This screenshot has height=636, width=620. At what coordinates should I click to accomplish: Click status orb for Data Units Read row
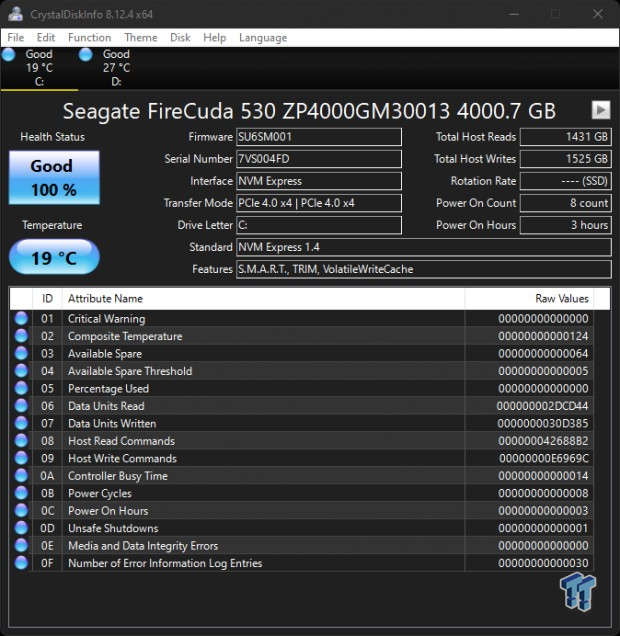pyautogui.click(x=21, y=406)
